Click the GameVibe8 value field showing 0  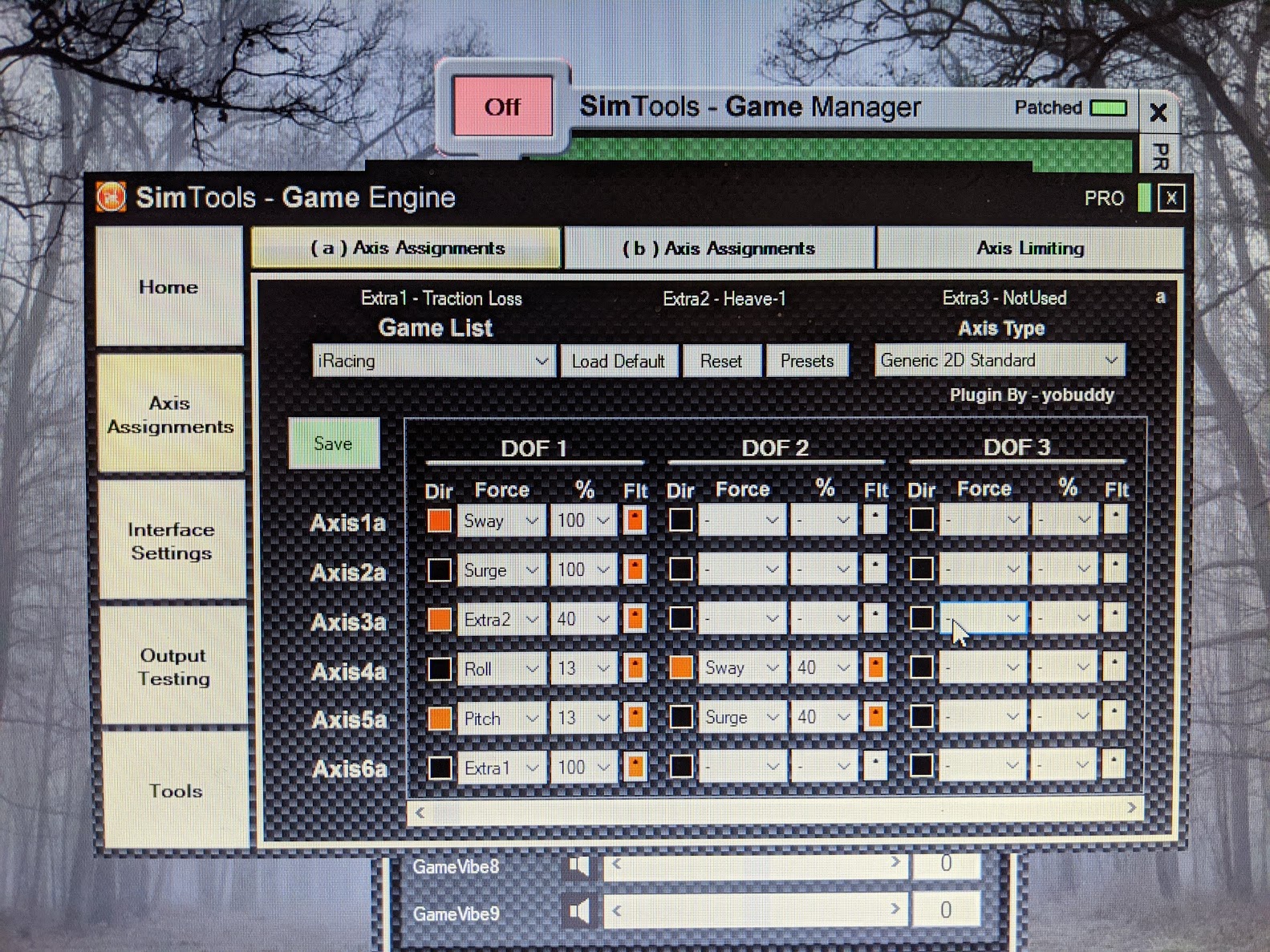pos(946,864)
